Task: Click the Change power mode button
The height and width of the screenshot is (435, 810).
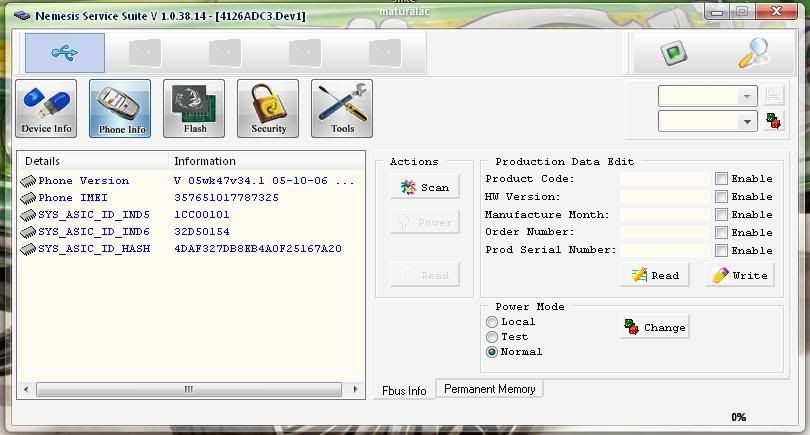Action: coord(655,327)
